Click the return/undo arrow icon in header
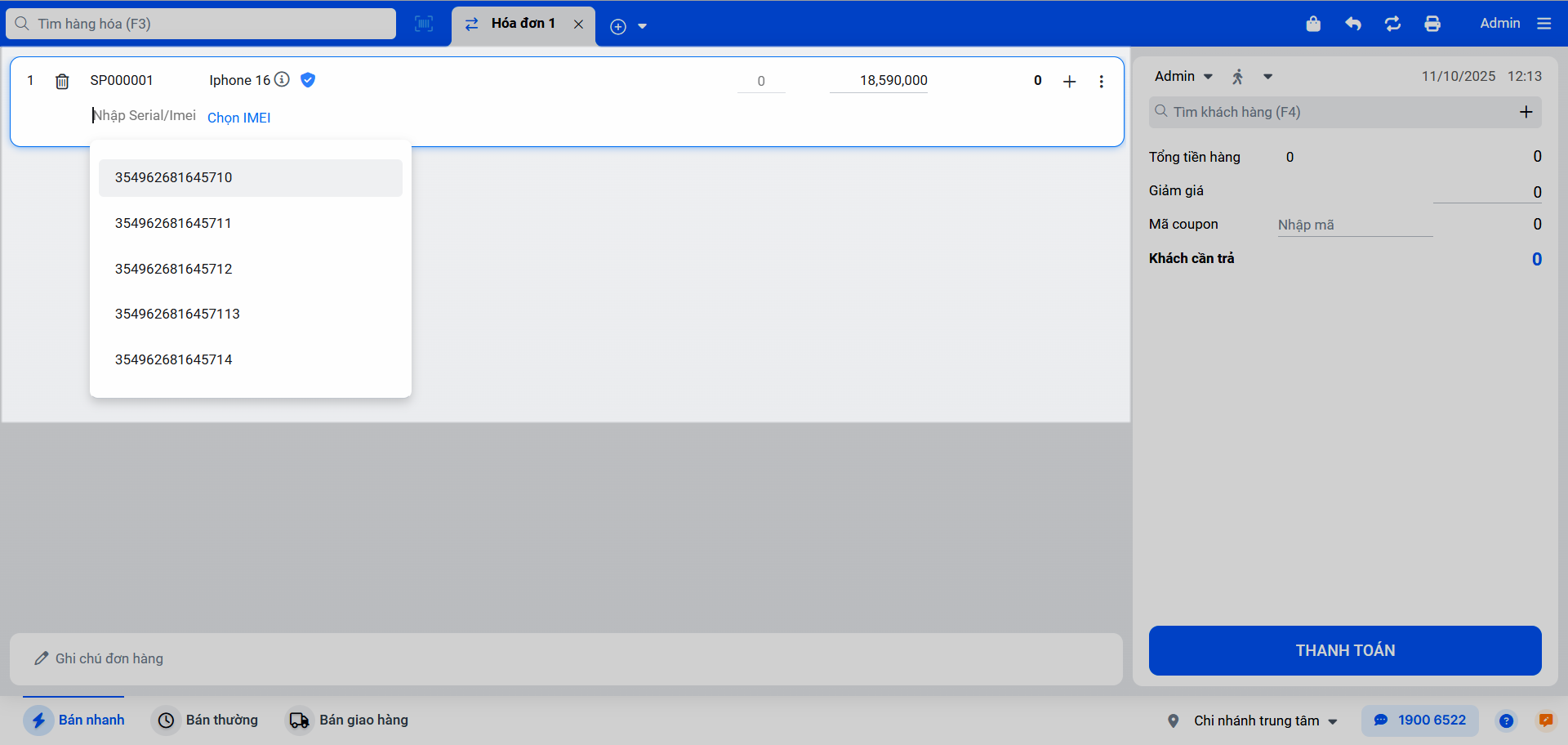Viewport: 1568px width, 745px height. pos(1353,24)
